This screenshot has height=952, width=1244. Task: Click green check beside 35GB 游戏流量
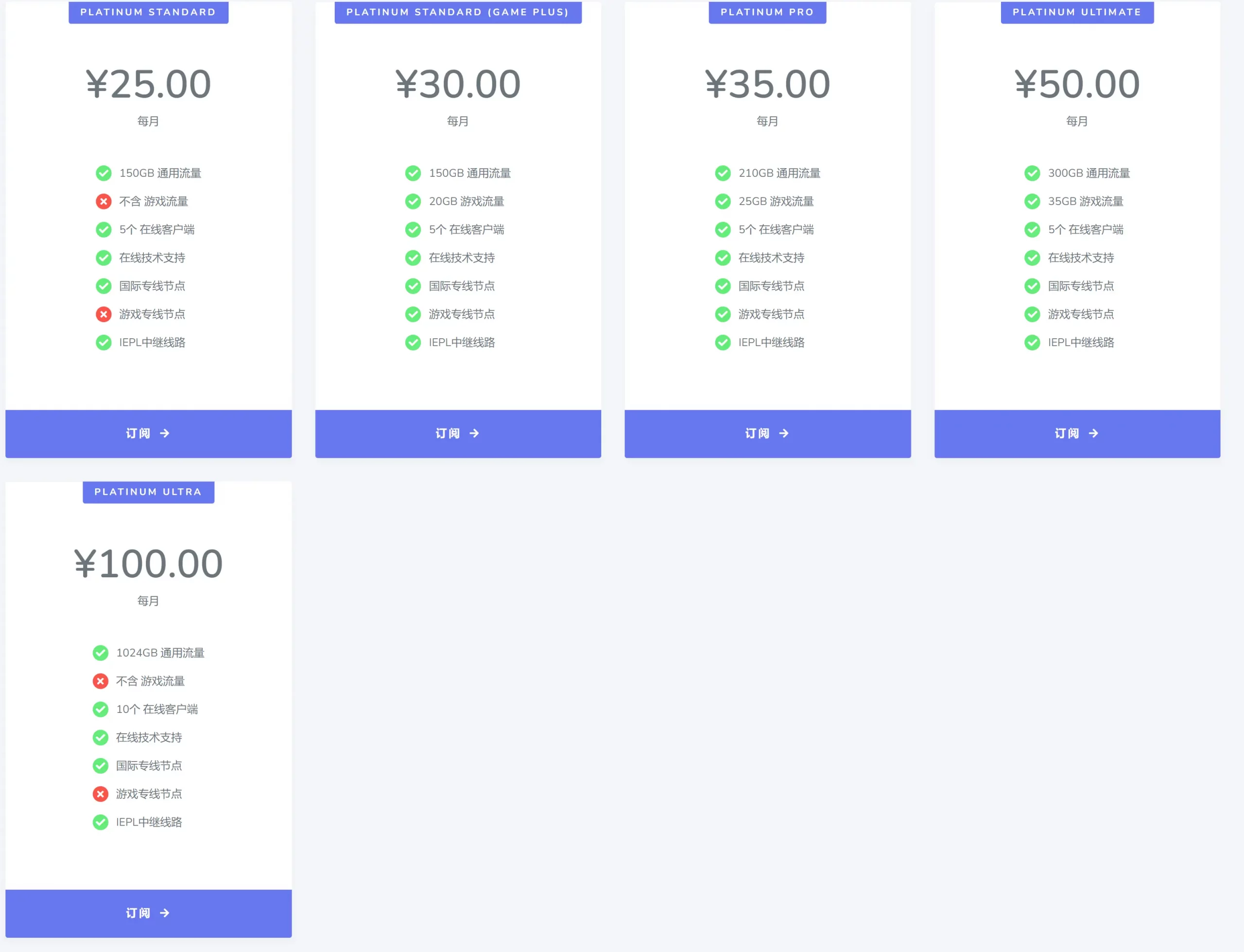tap(1032, 201)
